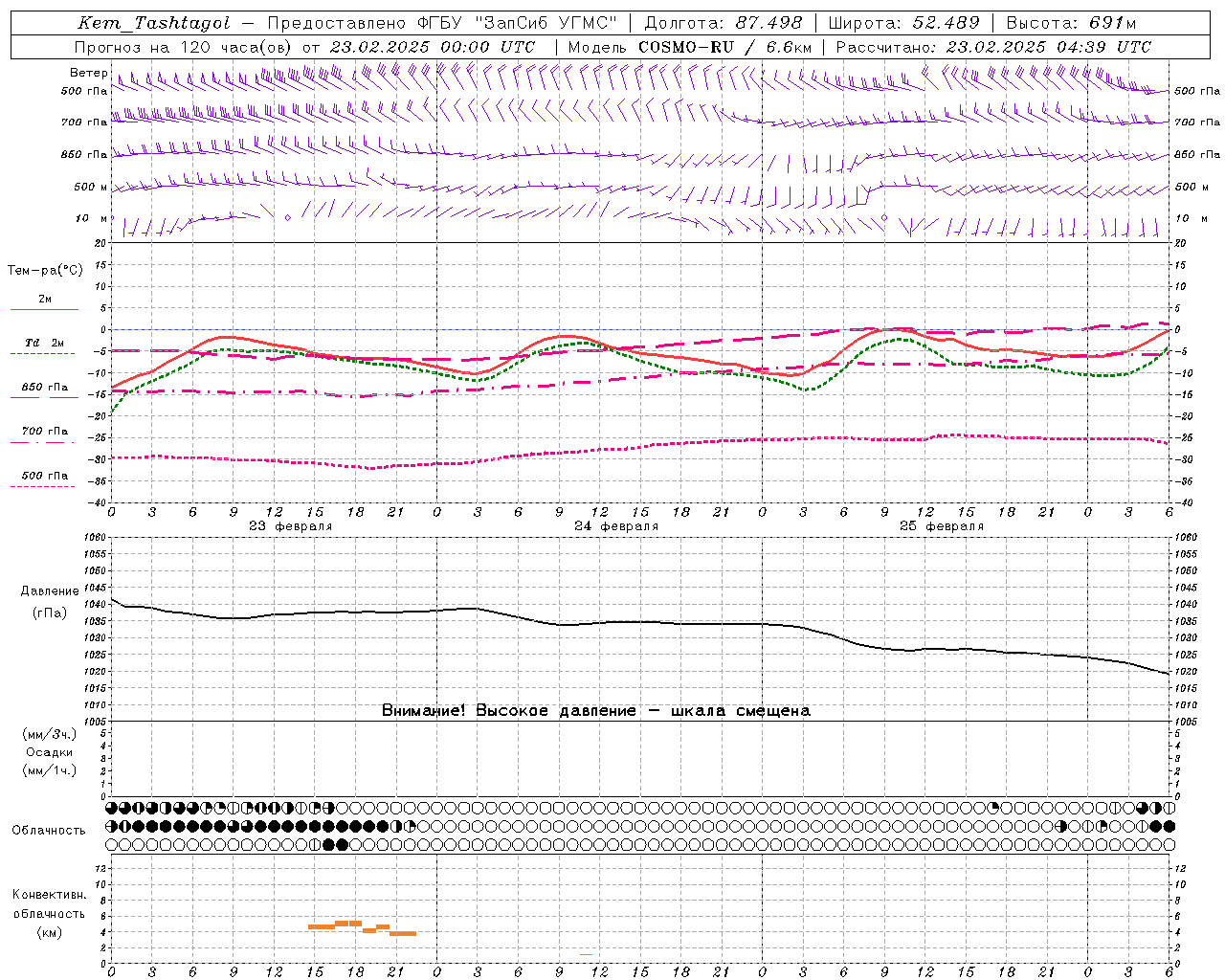Click the 'Рассчитано: 23.02.2025 04:39 UTC' timestamp
Image resolution: width=1225 pixels, height=980 pixels.
(x=993, y=47)
